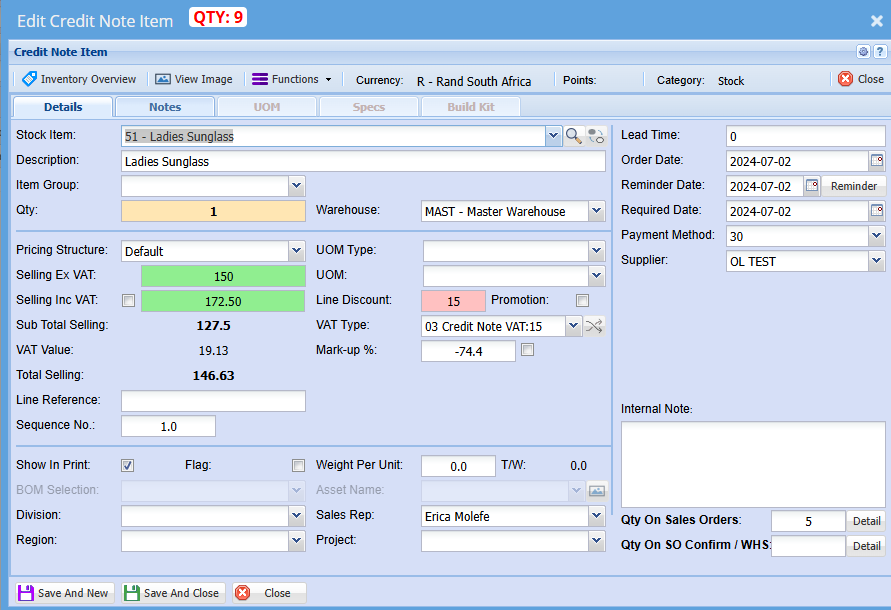Screen dimensions: 891x610
Task: Toggle the Selling Inc VAT checkbox
Action: pyautogui.click(x=128, y=300)
